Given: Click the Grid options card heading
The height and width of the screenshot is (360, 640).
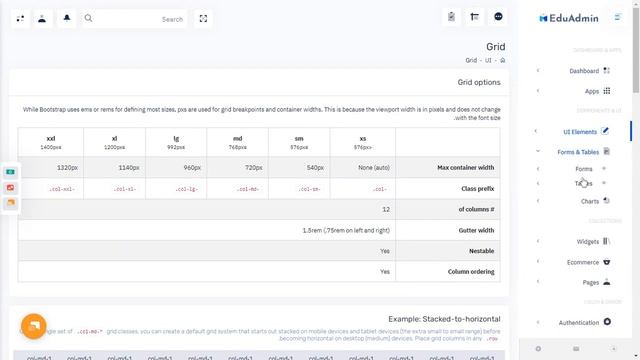Looking at the screenshot, I should (x=479, y=82).
